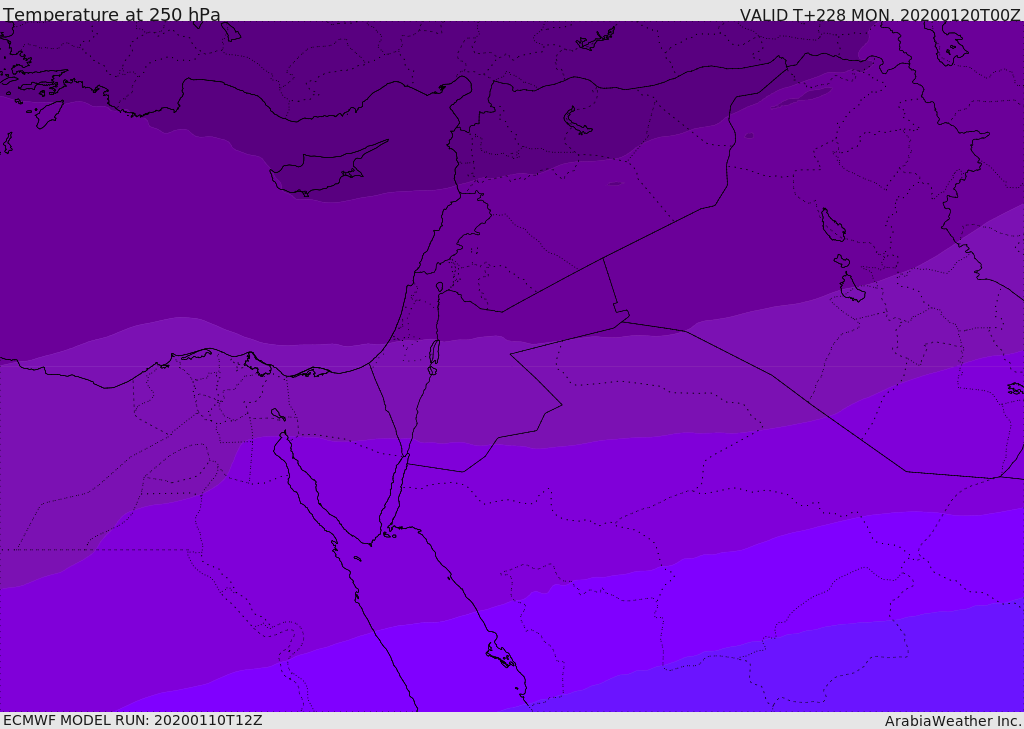Click the 'VALID T+228 MON. 20200120T00Z' label

click(x=880, y=14)
